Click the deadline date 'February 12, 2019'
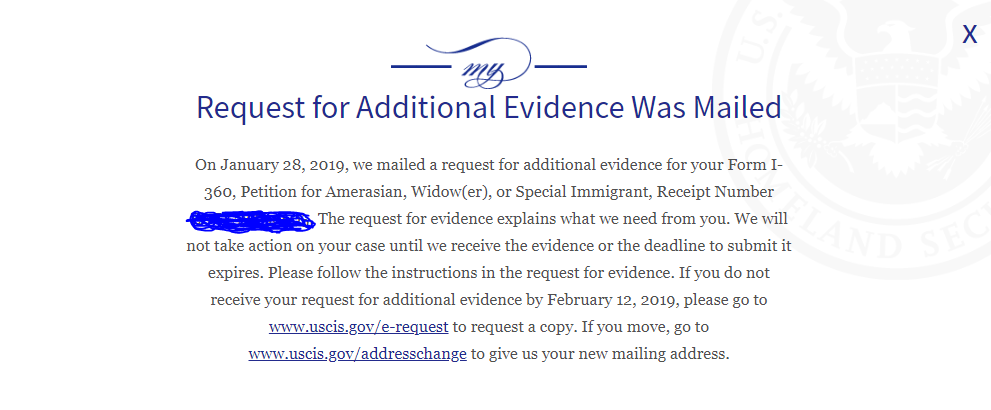Screen dimensions: 991x410 click(x=613, y=300)
